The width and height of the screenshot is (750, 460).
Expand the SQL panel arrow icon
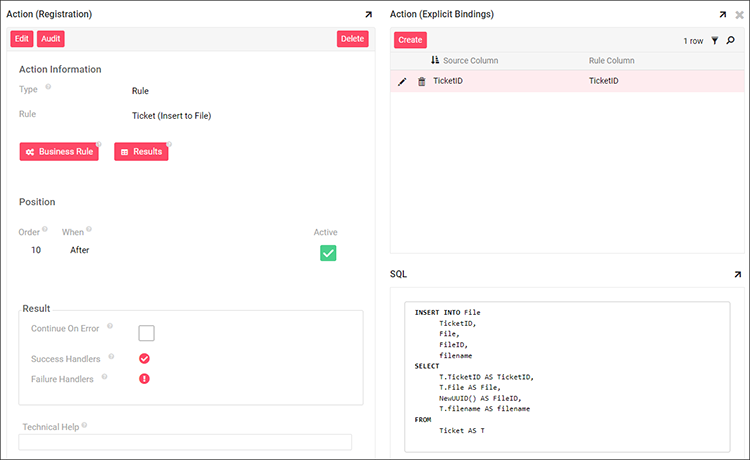tap(737, 274)
